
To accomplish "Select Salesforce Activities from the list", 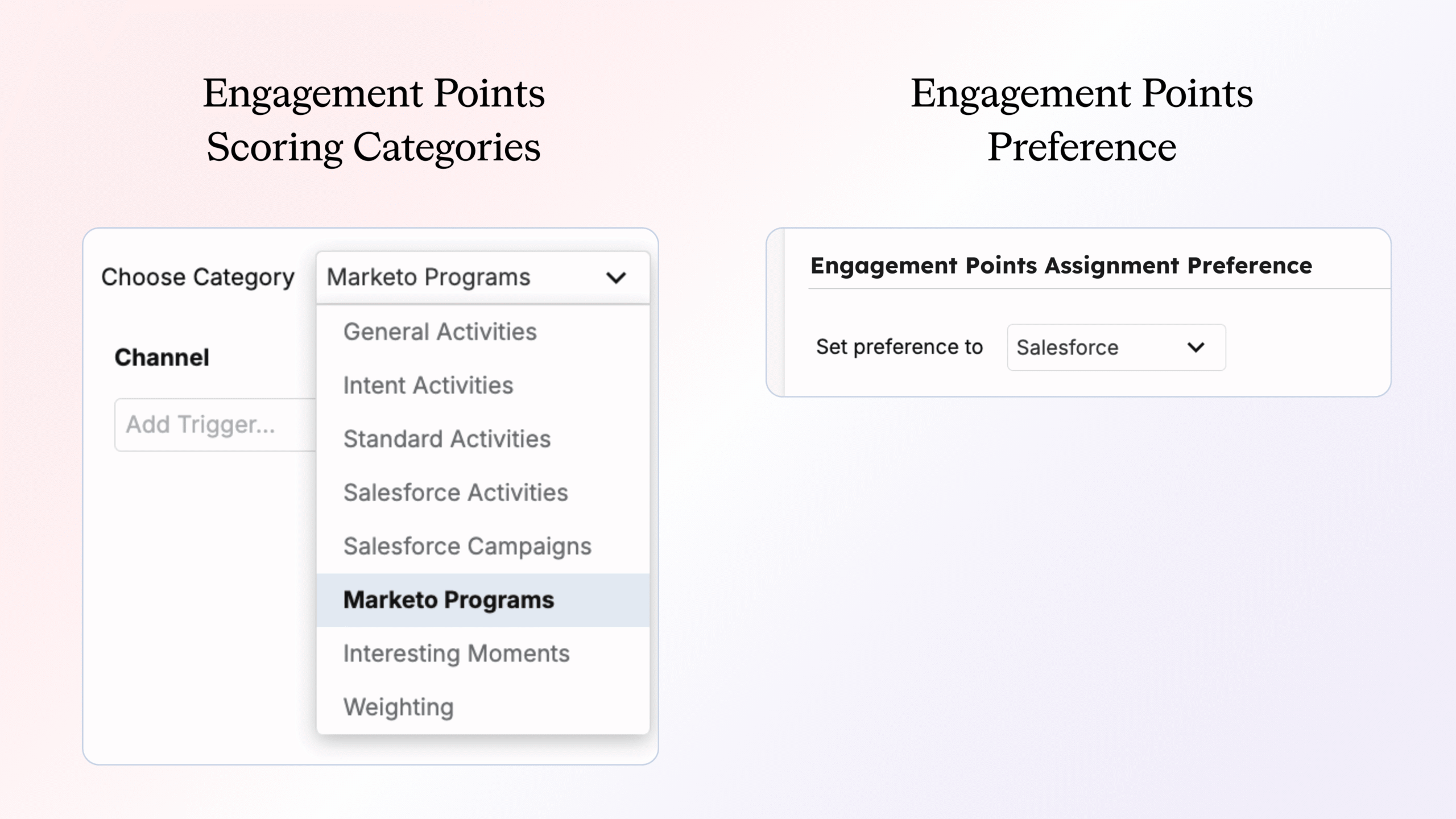I will pyautogui.click(x=456, y=493).
